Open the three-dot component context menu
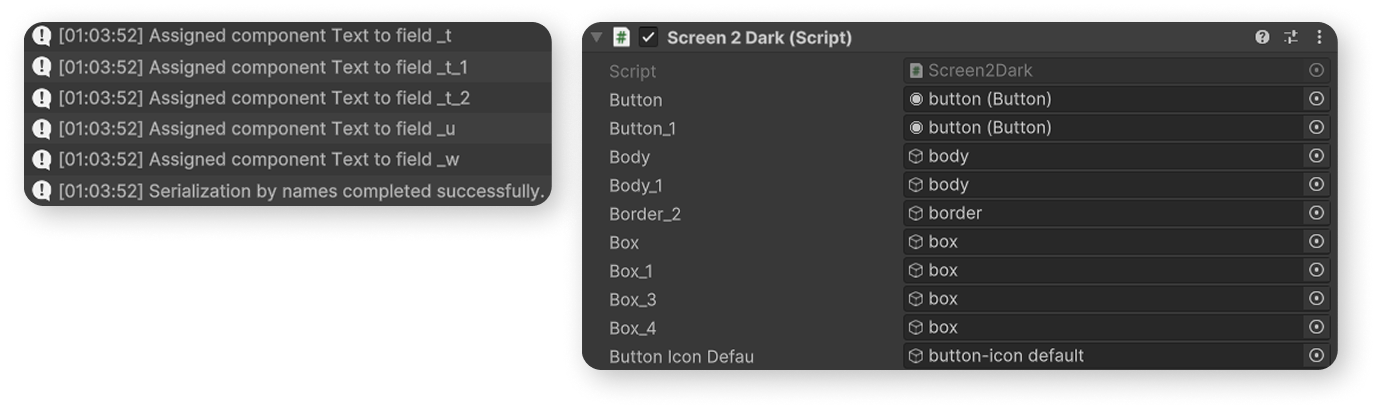This screenshot has height=408, width=1375. pos(1319,37)
